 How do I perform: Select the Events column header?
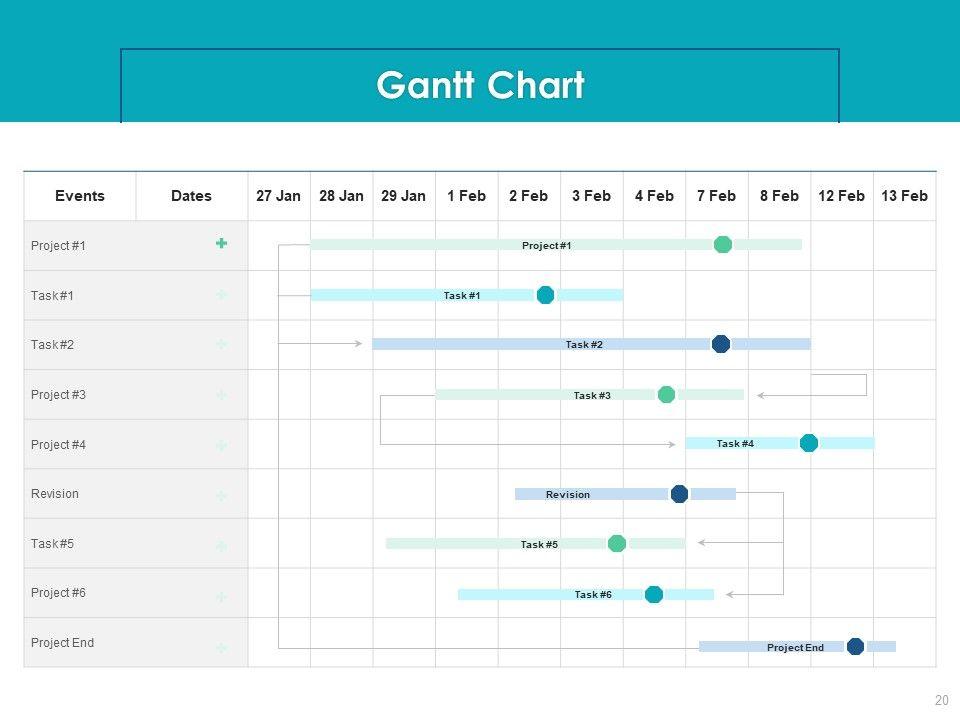pos(80,196)
